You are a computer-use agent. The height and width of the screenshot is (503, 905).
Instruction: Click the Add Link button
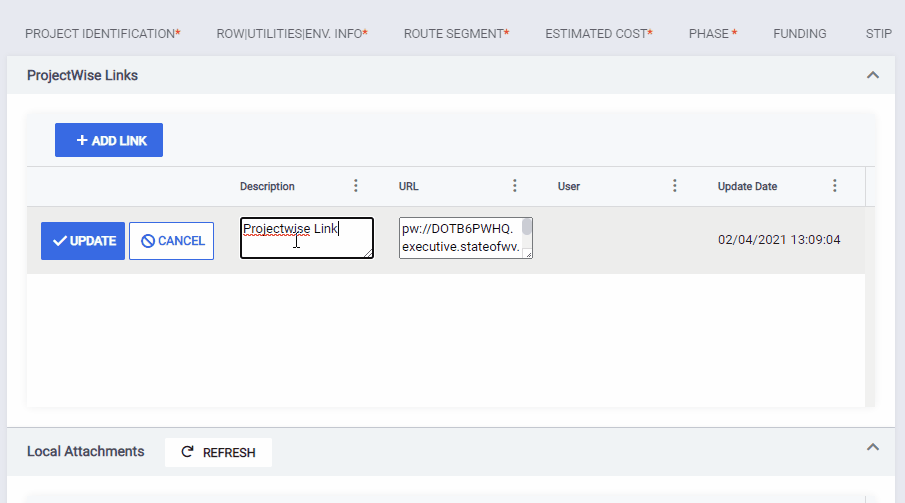click(x=109, y=140)
